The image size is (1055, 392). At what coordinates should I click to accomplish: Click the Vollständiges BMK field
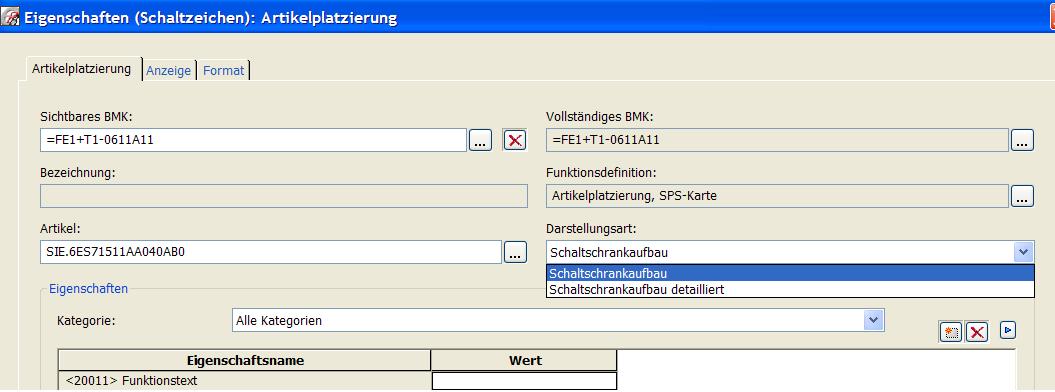tap(778, 140)
